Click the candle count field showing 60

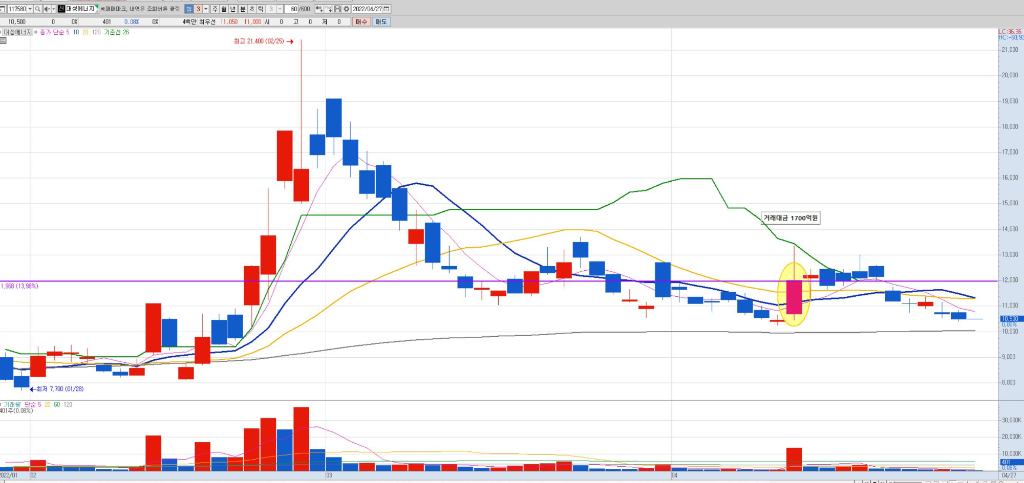point(291,9)
